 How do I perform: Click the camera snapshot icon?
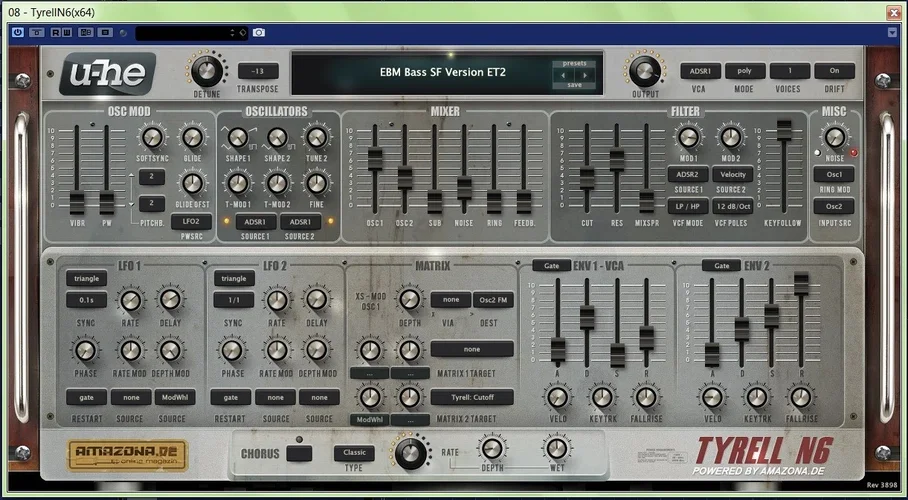[x=259, y=33]
